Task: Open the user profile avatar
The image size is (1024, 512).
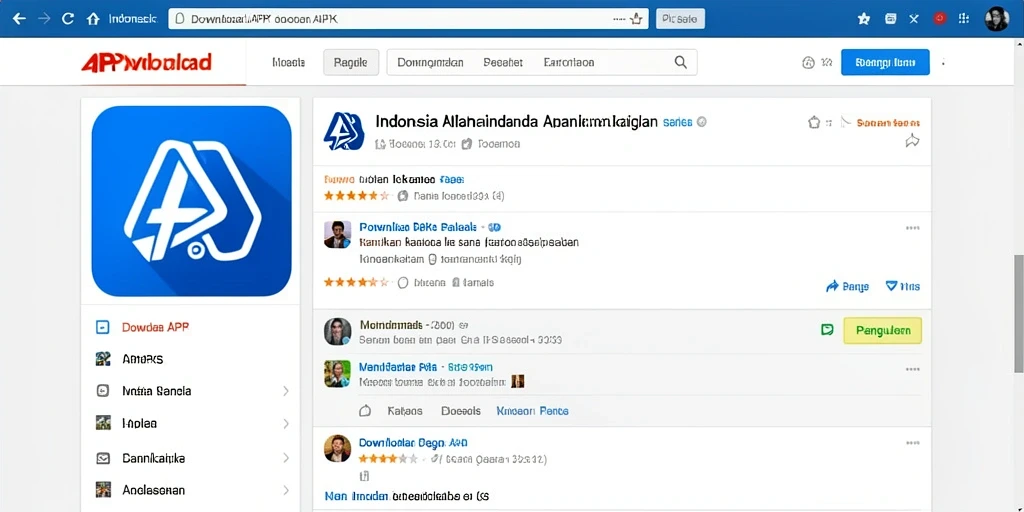Action: pos(997,18)
